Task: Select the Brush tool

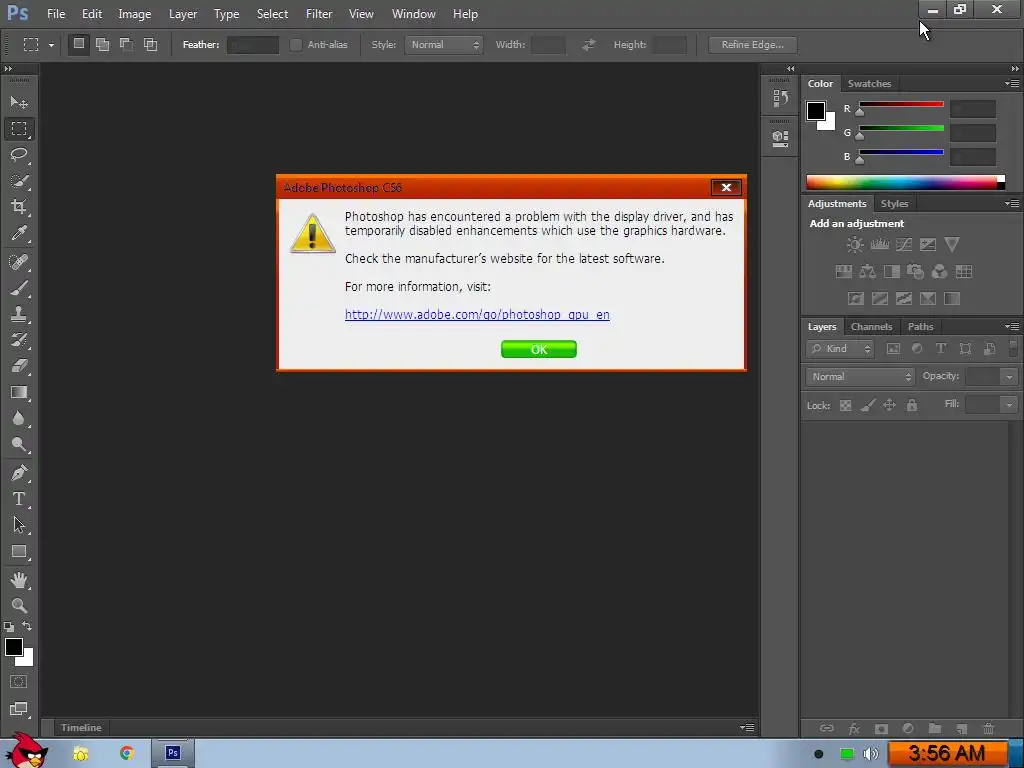Action: (19, 288)
